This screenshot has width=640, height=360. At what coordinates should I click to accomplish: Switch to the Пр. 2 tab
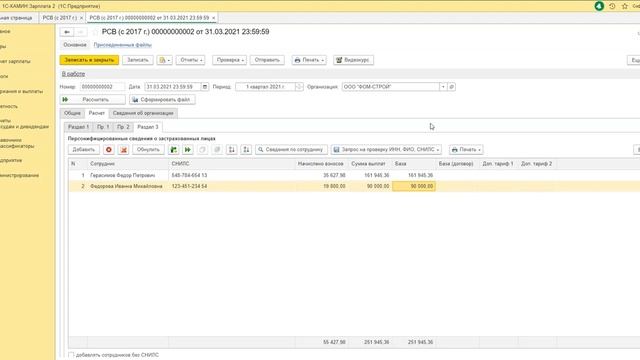[x=123, y=127]
